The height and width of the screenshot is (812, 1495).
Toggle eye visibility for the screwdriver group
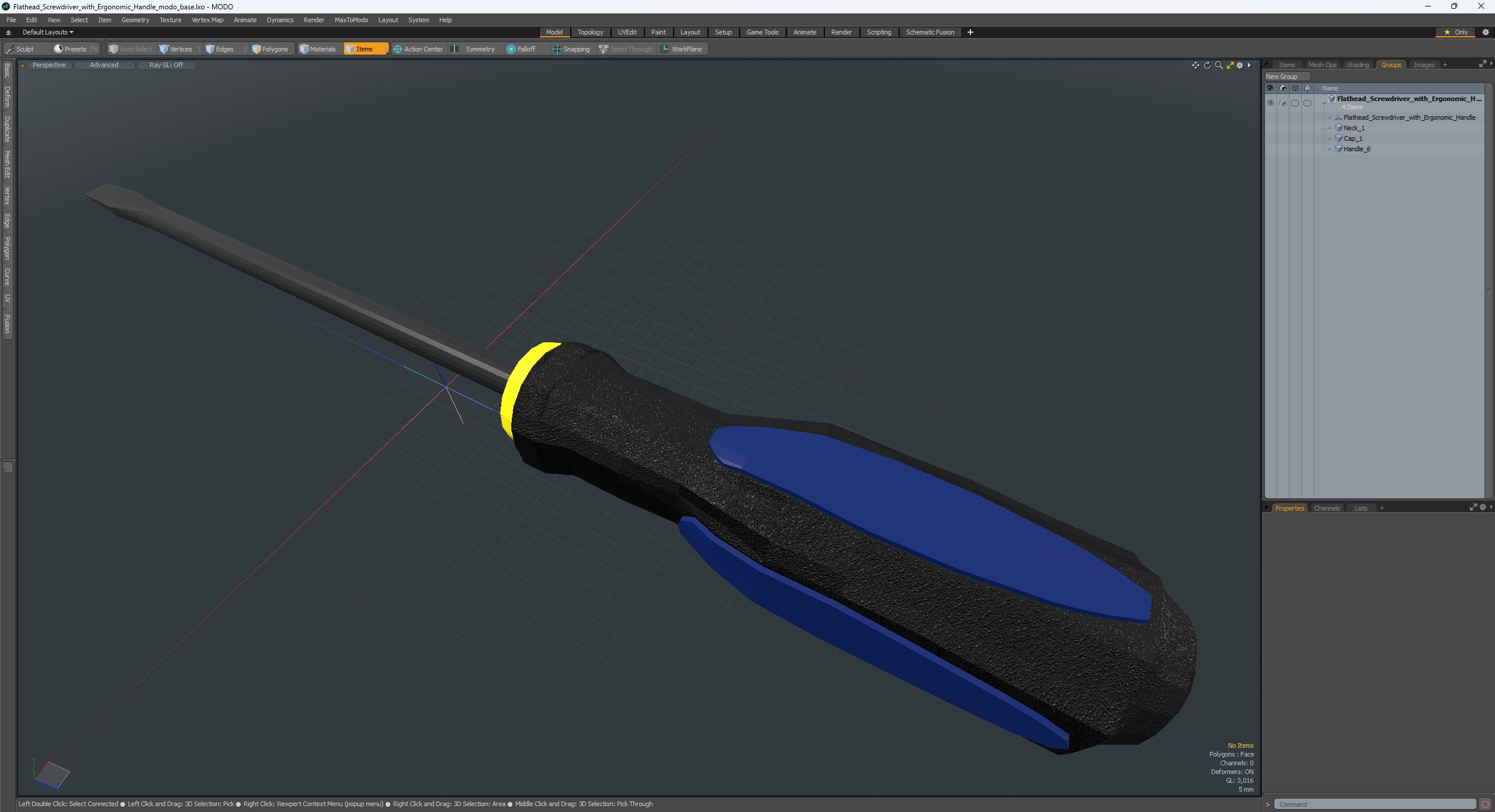(x=1270, y=103)
